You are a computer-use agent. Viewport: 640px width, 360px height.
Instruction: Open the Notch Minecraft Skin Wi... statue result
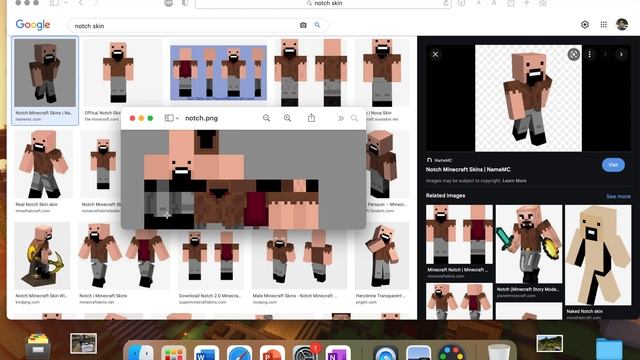pos(42,256)
